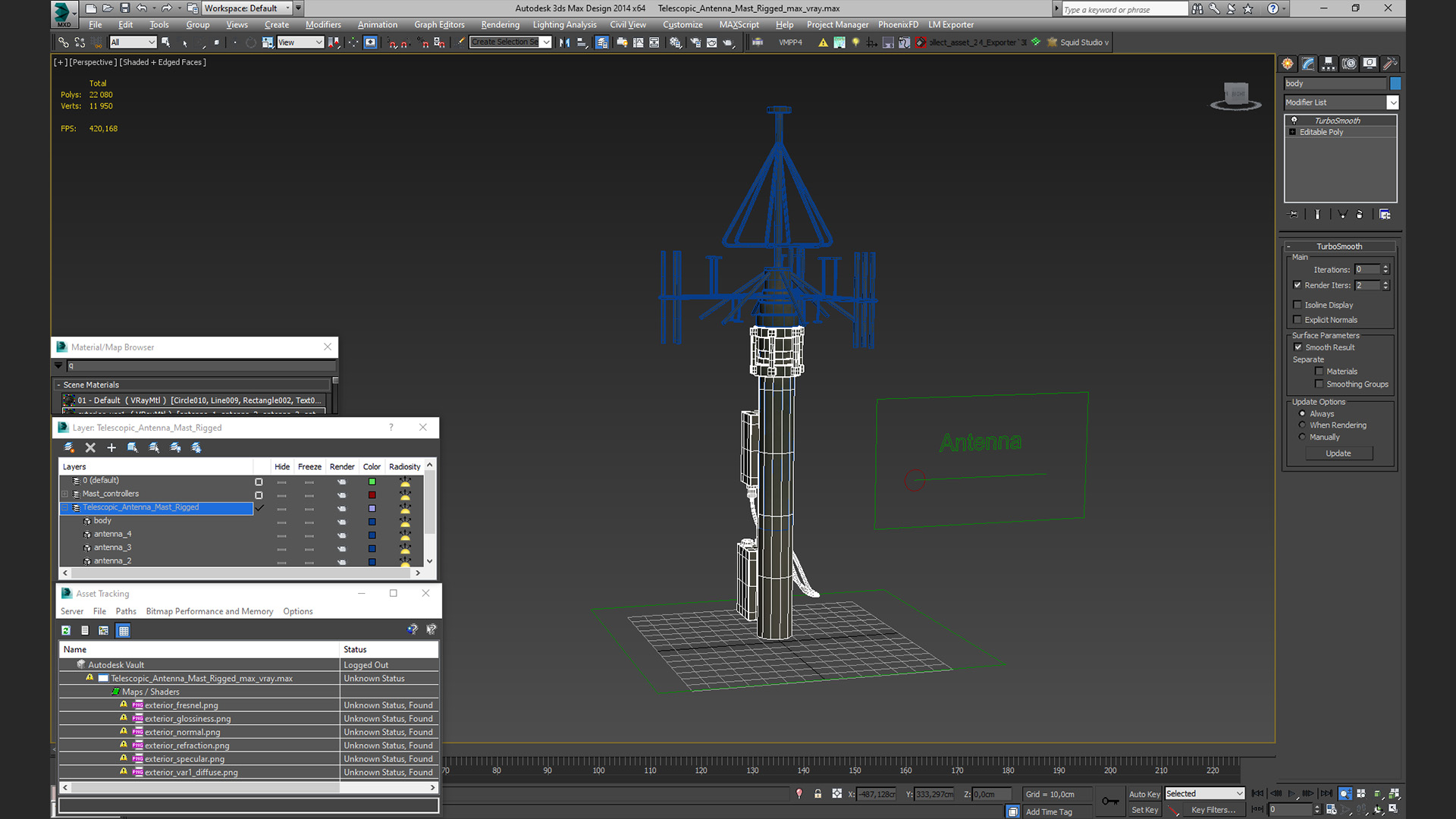Viewport: 1456px width, 819px height.
Task: Open the Graph Editors menu
Action: click(x=439, y=25)
